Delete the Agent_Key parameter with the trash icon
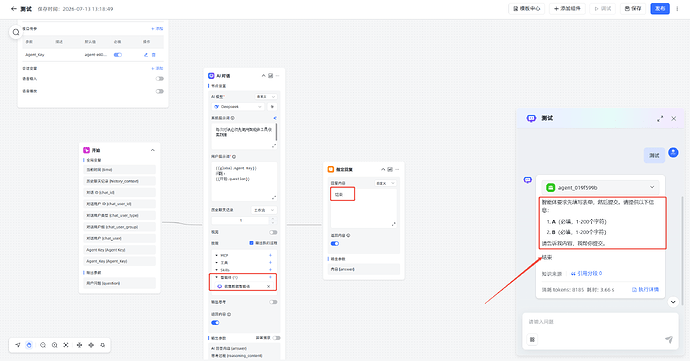 tap(154, 55)
